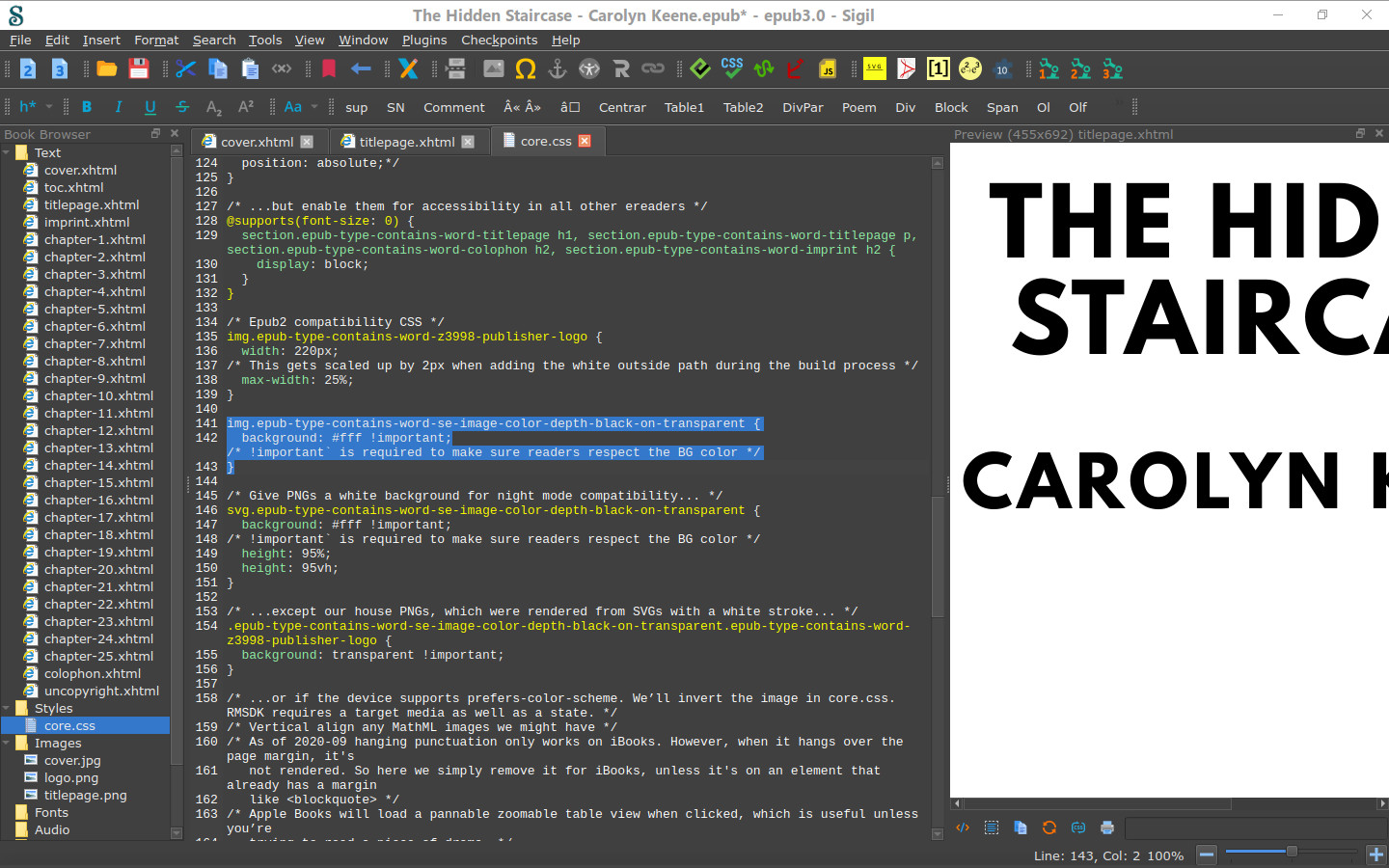Click the DivPar clip button
The image size is (1389, 868).
803,107
